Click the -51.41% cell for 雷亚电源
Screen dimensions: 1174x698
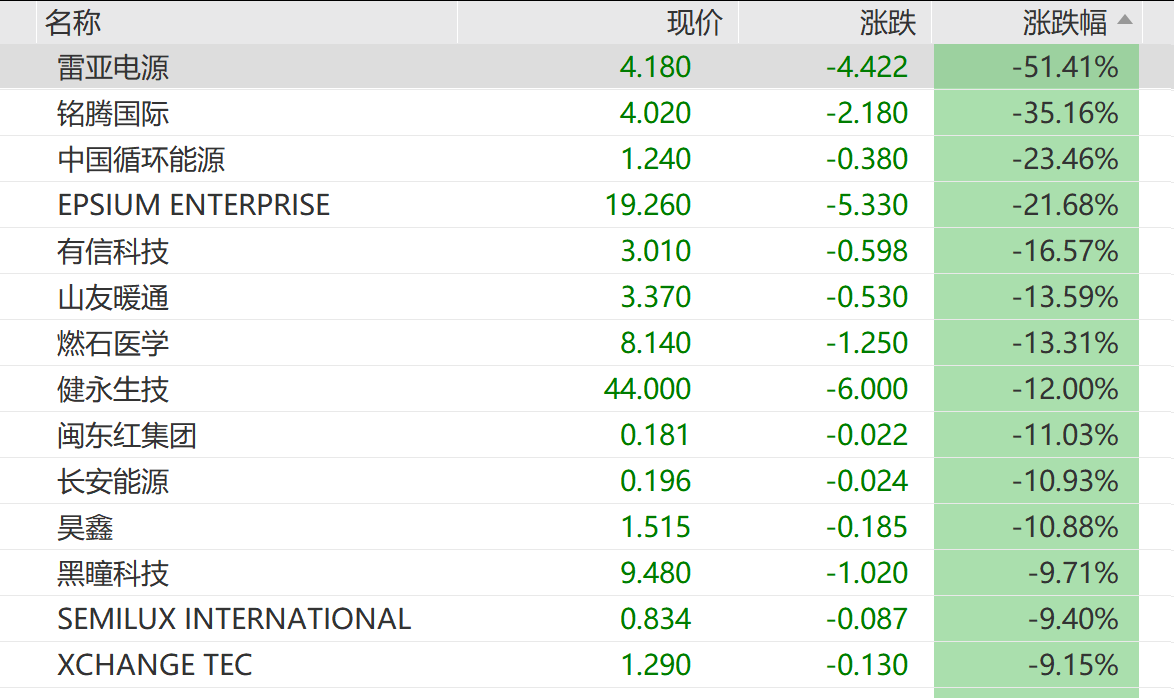coord(1064,67)
